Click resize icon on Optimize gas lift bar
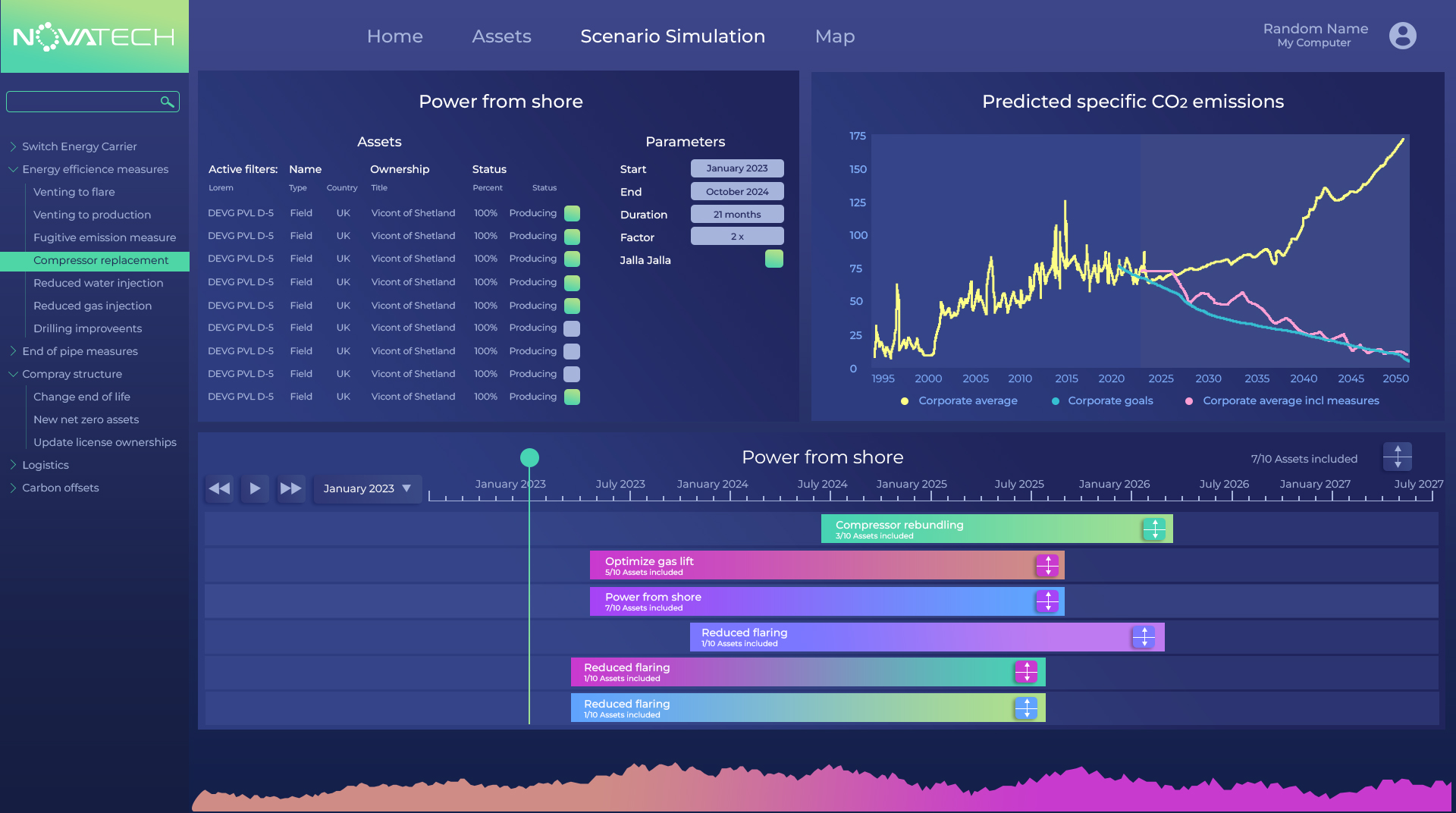Viewport: 1456px width, 813px height. (1047, 565)
